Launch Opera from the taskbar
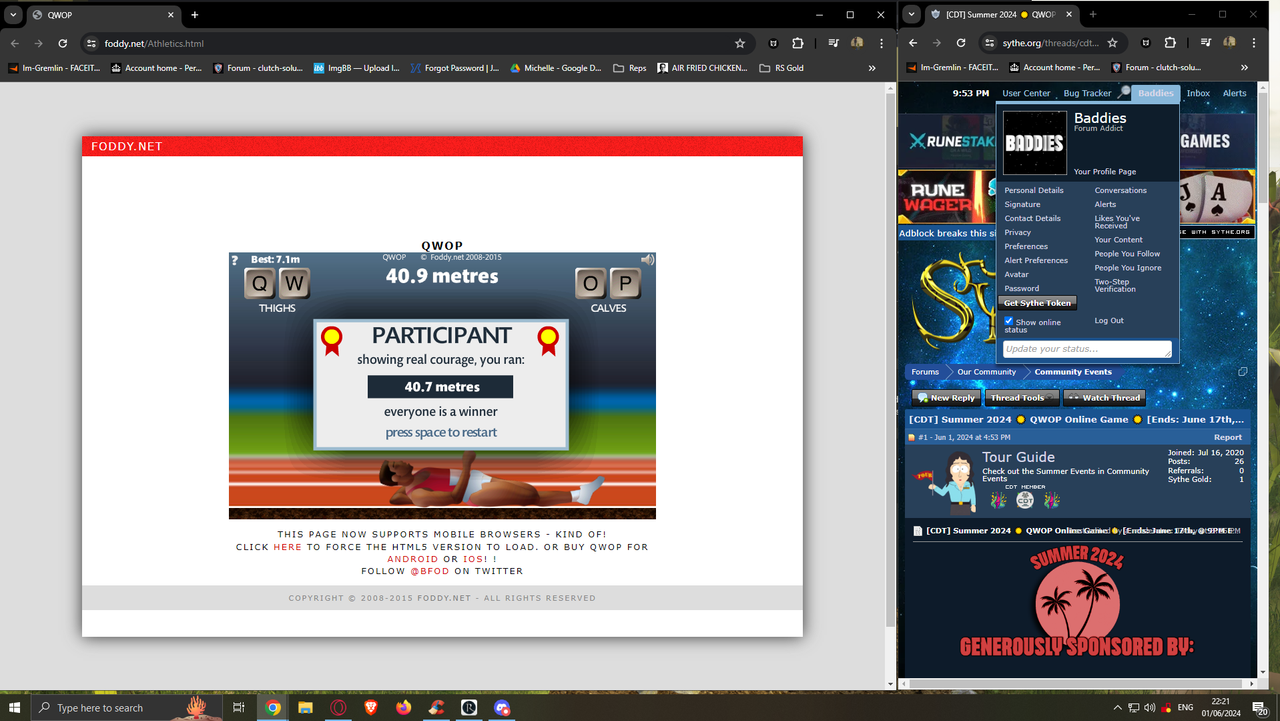Viewport: 1280px width, 721px height. click(x=338, y=707)
